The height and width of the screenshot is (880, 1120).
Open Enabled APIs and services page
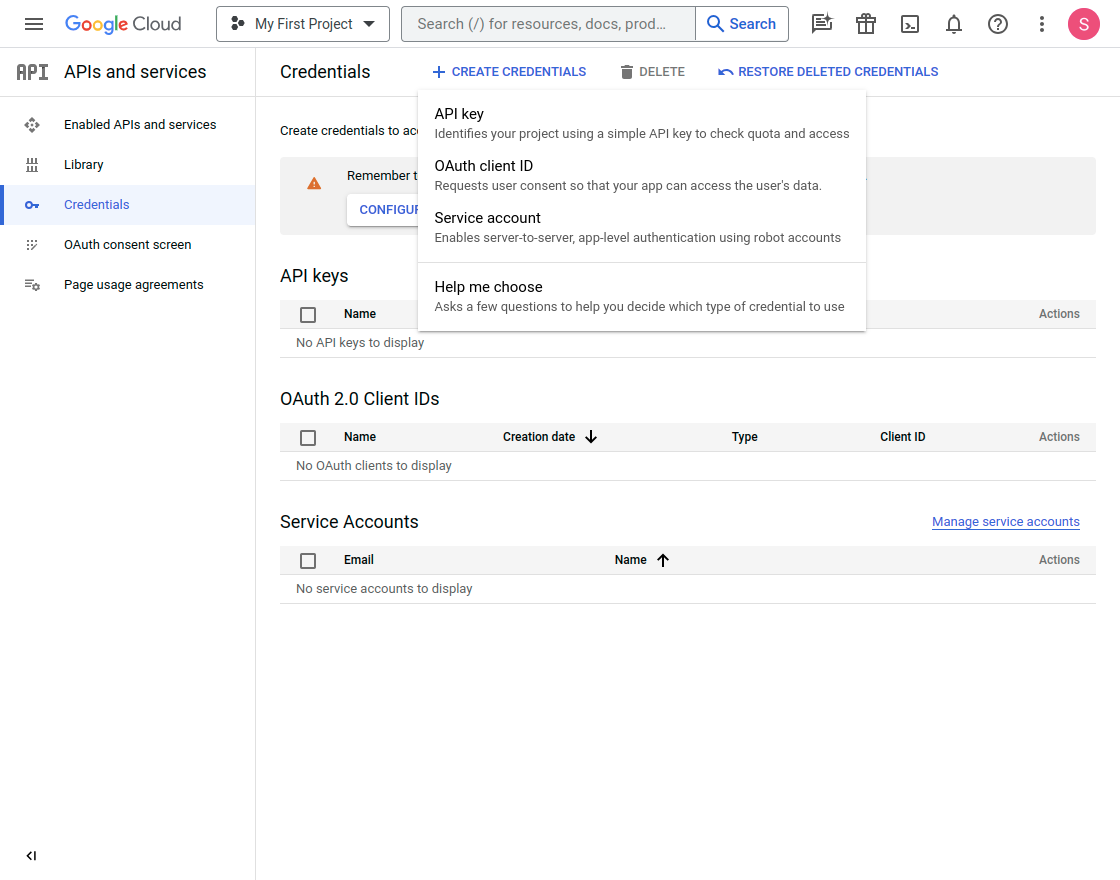click(x=129, y=125)
